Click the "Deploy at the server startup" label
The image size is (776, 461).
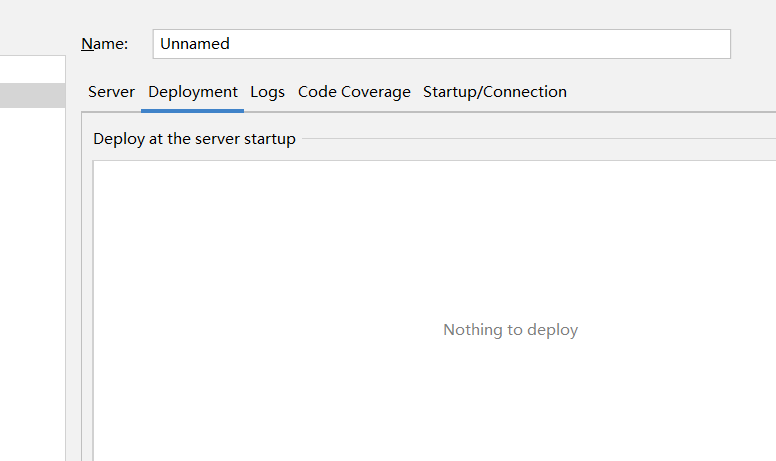(x=194, y=139)
